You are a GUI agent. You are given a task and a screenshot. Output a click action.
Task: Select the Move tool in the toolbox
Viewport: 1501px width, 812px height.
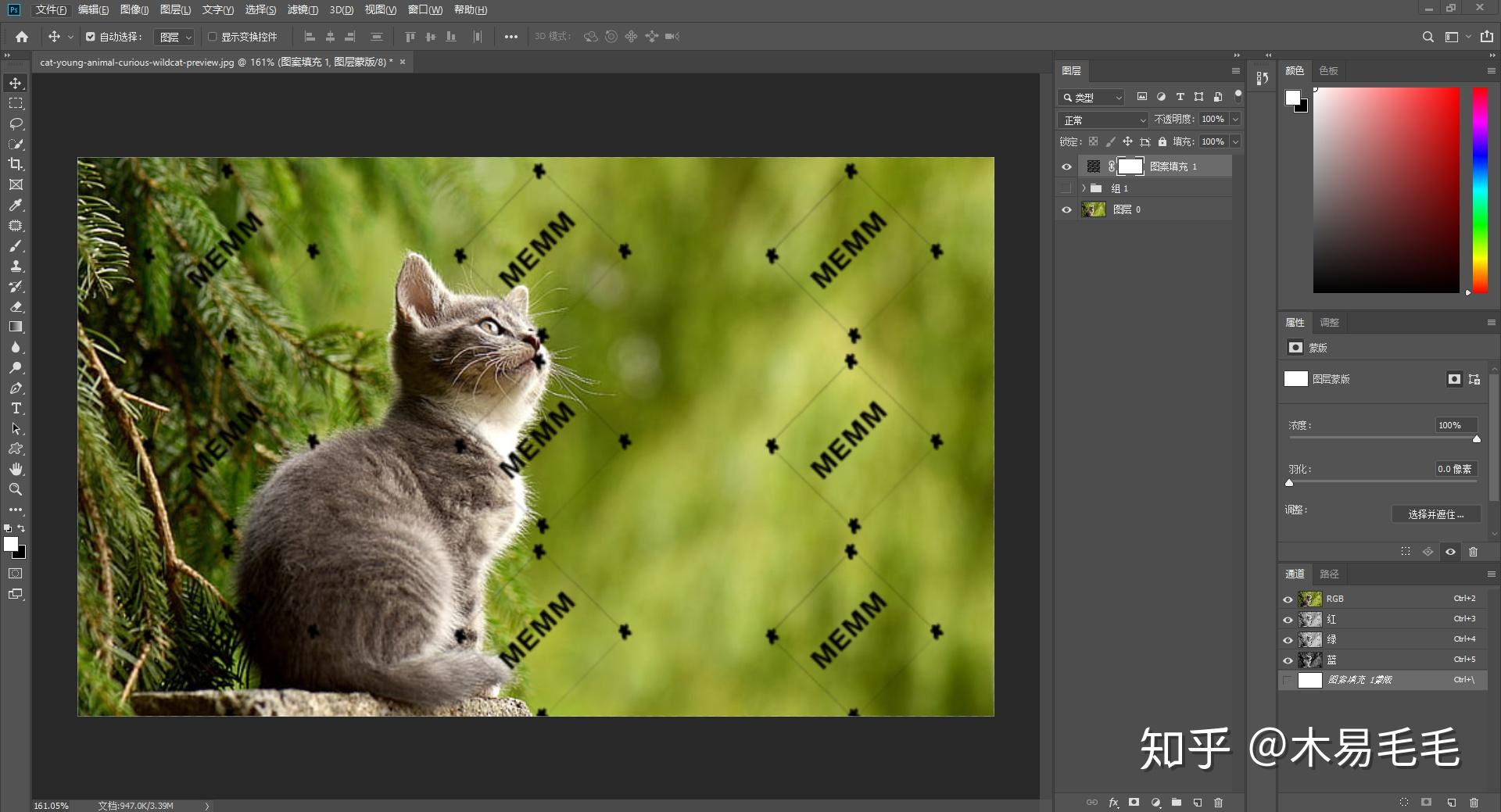click(16, 83)
